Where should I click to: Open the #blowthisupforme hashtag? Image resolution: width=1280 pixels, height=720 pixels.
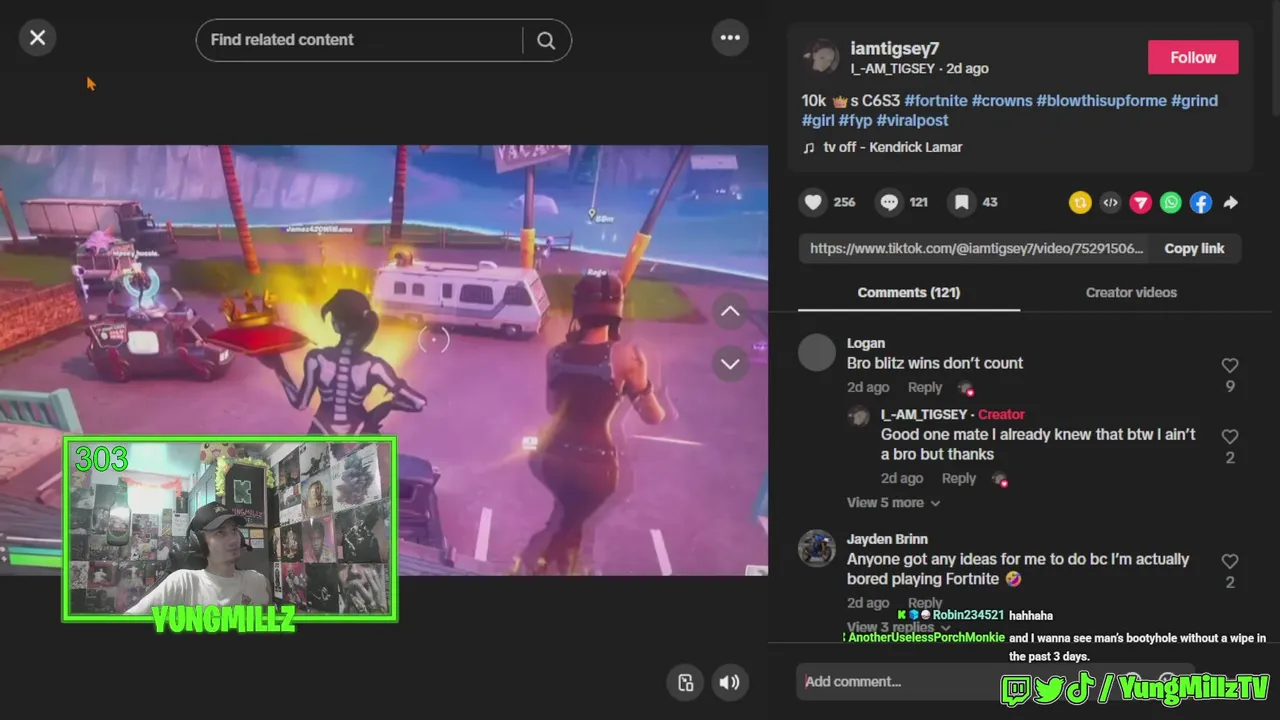pos(1101,100)
